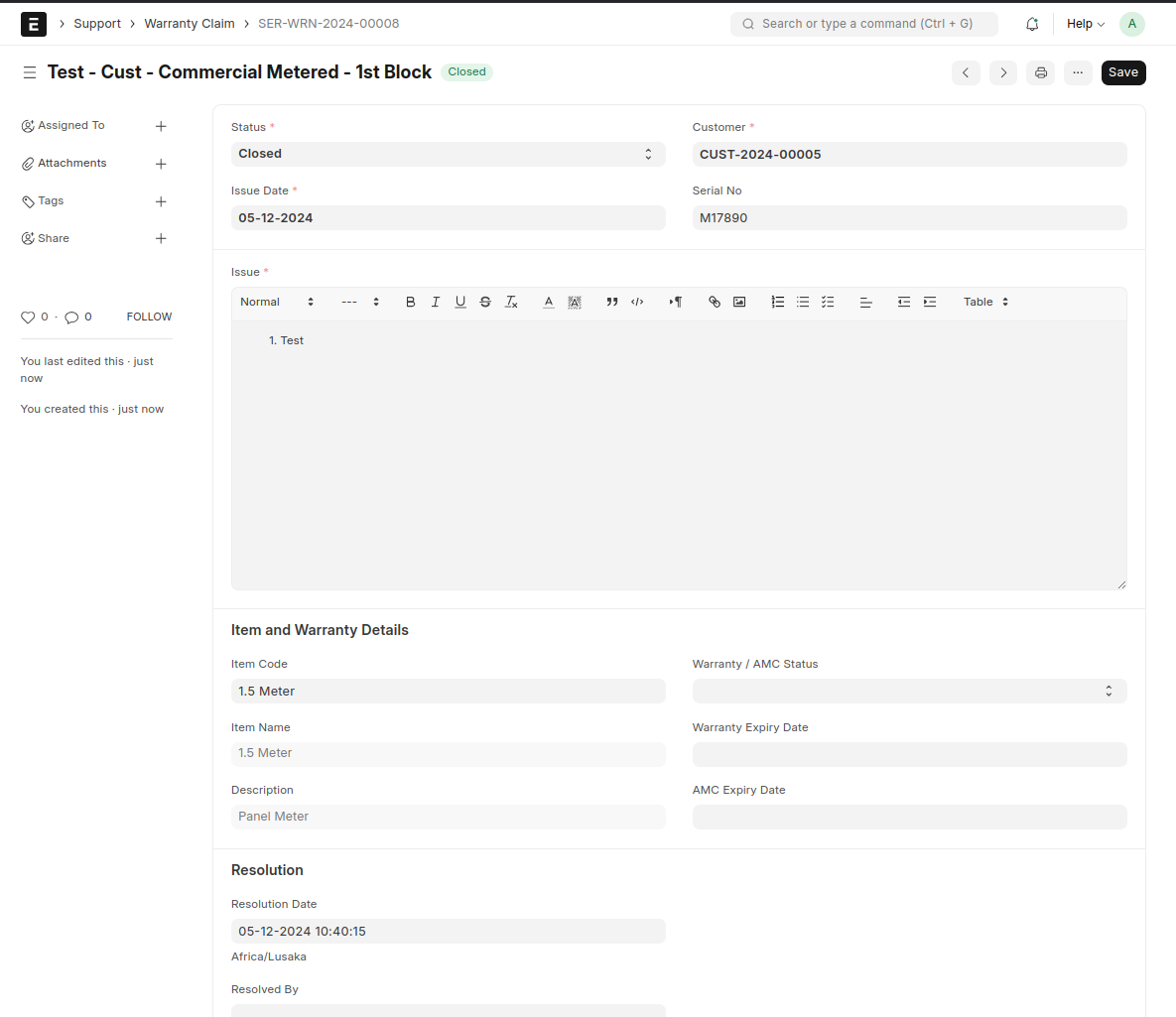Open Normal heading style dropdown

[277, 302]
